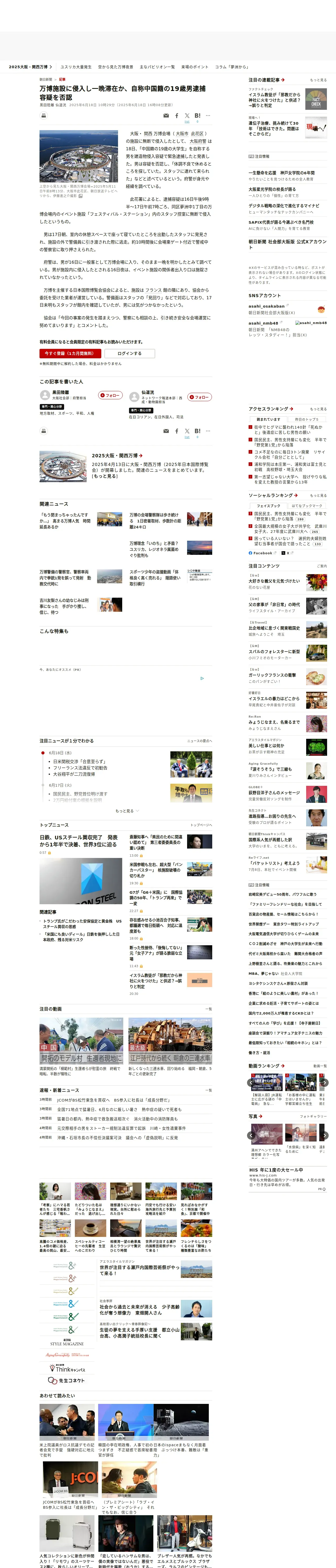The image size is (336, 1568).
Task: Switch to 昨日のトップ5 ranking tab
Action: point(307,419)
